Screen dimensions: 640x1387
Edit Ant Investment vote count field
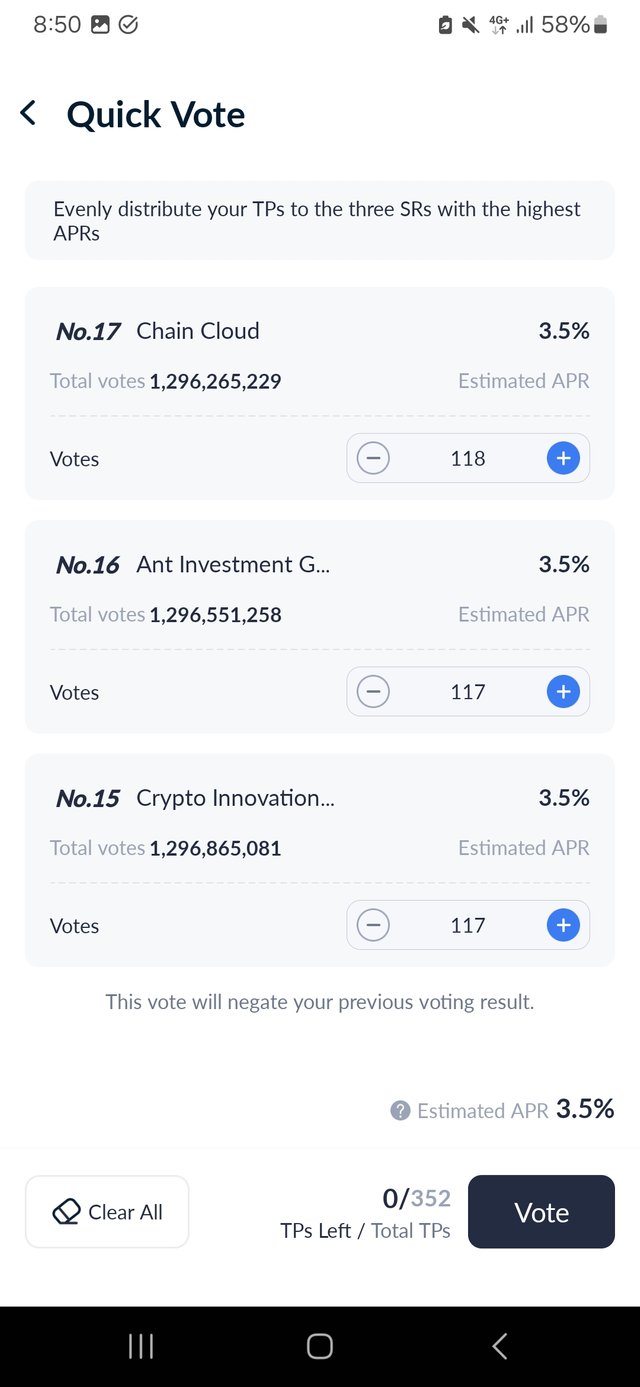pyautogui.click(x=468, y=691)
